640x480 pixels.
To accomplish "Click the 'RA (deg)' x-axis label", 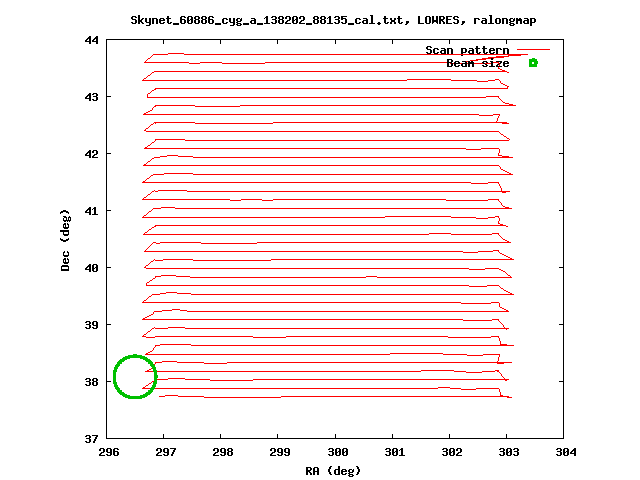I will 333,471.
